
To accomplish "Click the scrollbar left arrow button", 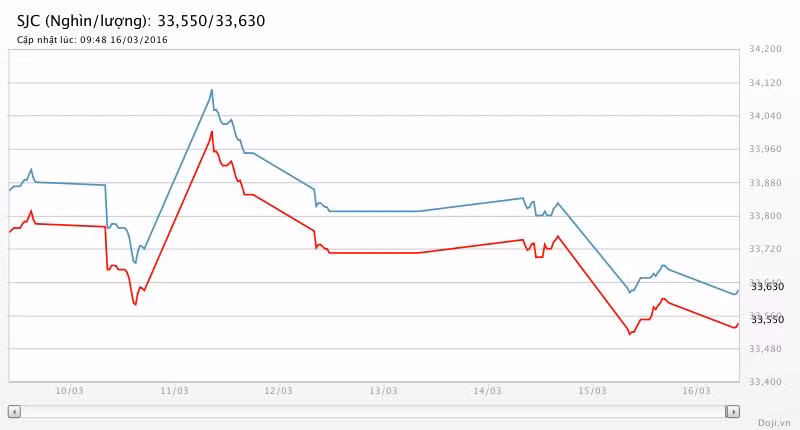I will click(14, 411).
